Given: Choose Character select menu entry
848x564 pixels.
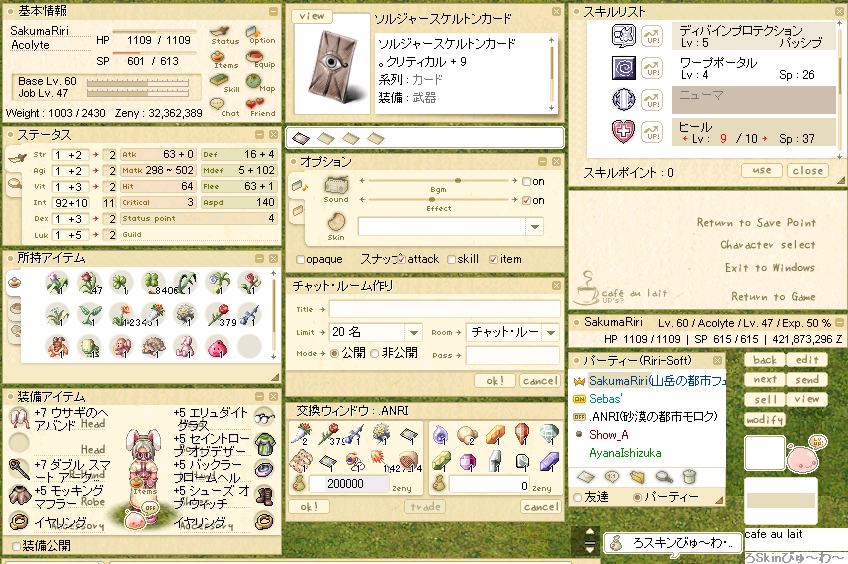Looking at the screenshot, I should (767, 245).
